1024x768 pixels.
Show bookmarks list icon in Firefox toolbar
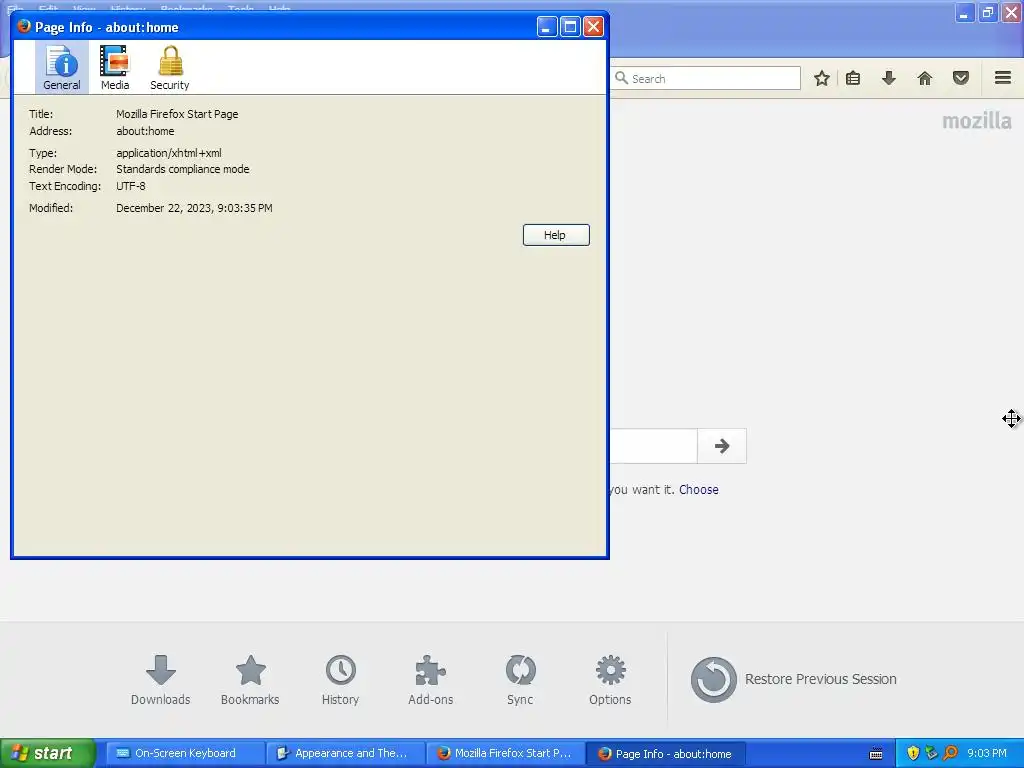click(853, 78)
